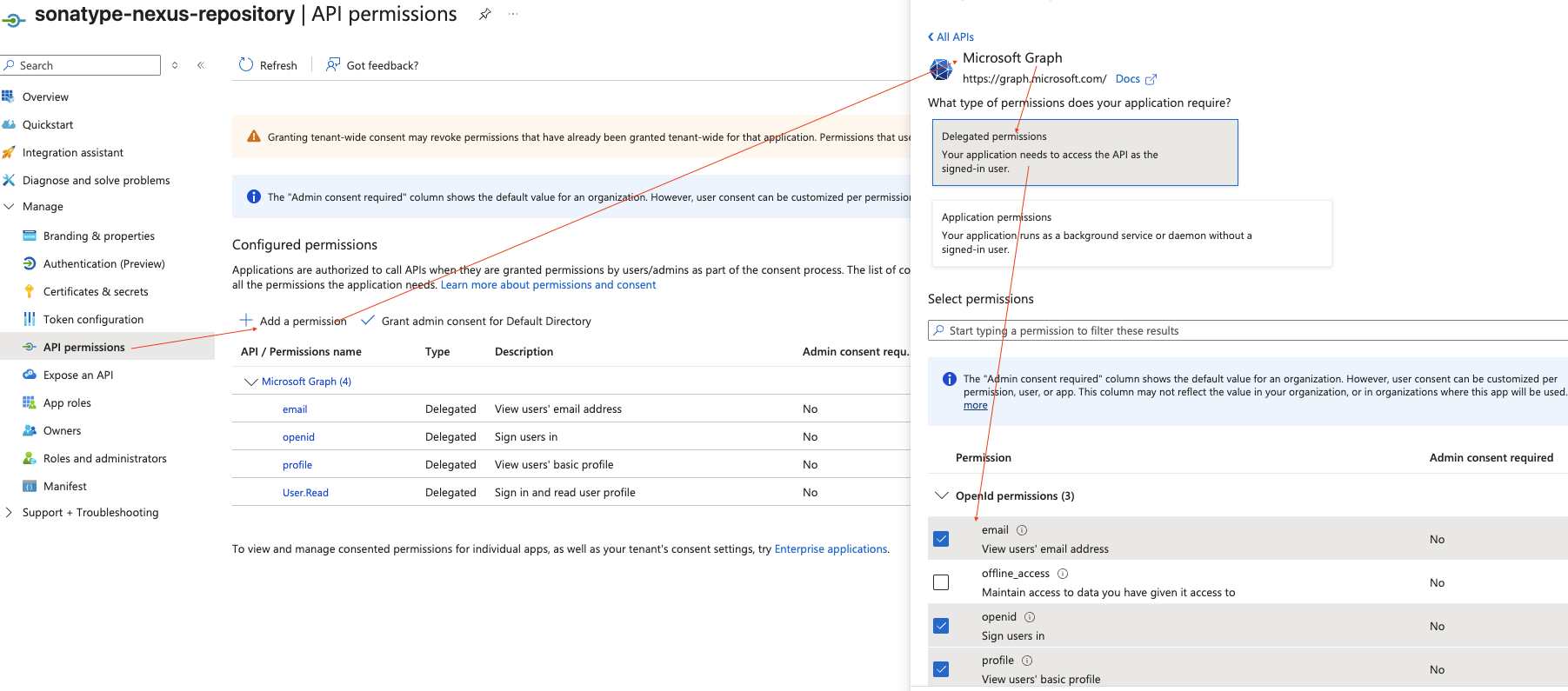
Task: Uncheck the openid permission checkbox
Action: (x=941, y=626)
